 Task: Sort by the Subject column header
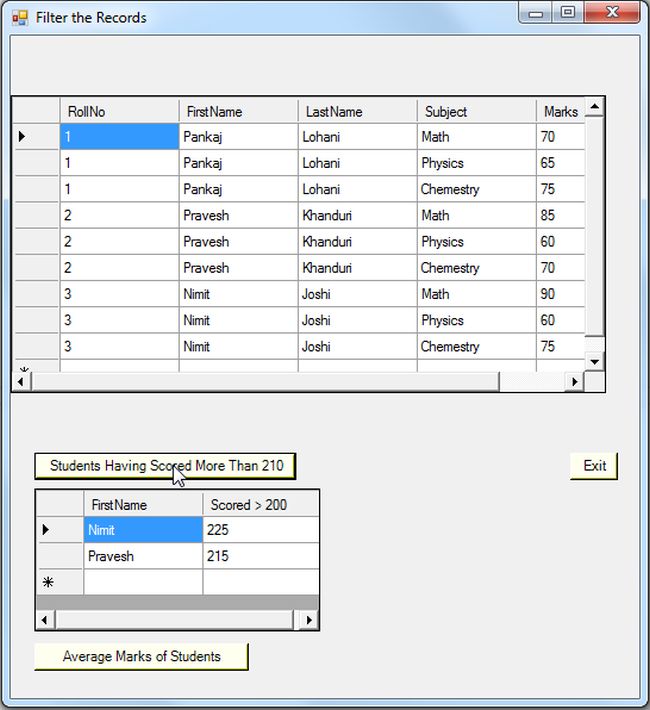point(476,111)
